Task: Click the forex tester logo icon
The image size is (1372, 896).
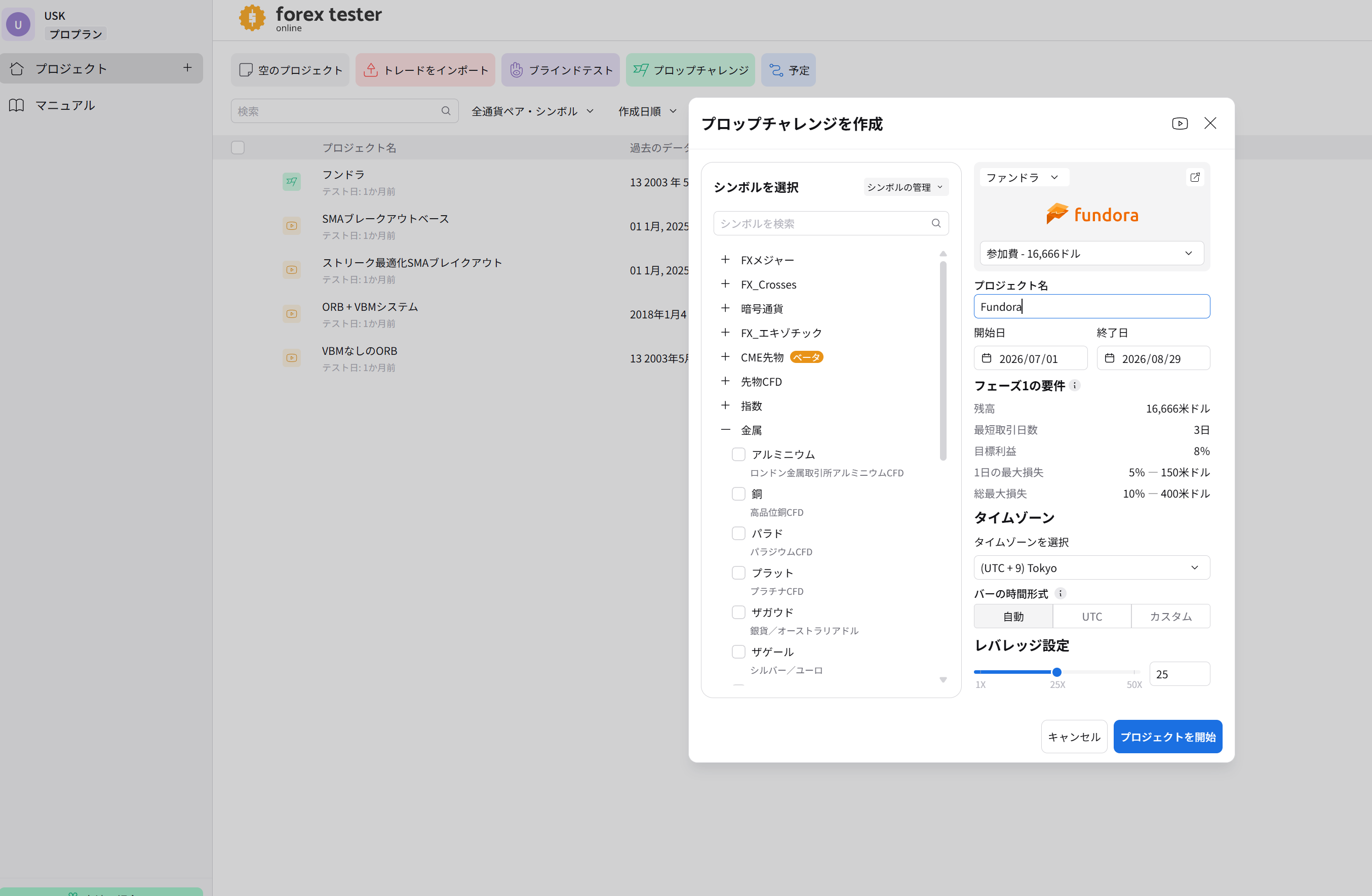Action: 252,18
